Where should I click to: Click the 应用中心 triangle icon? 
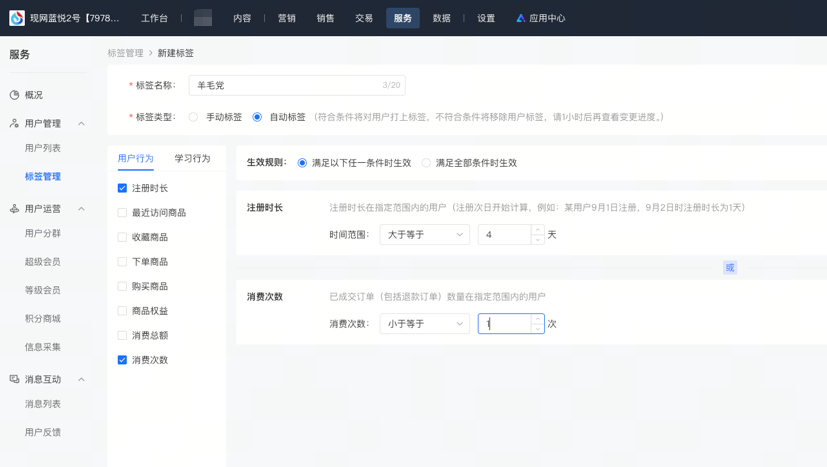click(521, 18)
